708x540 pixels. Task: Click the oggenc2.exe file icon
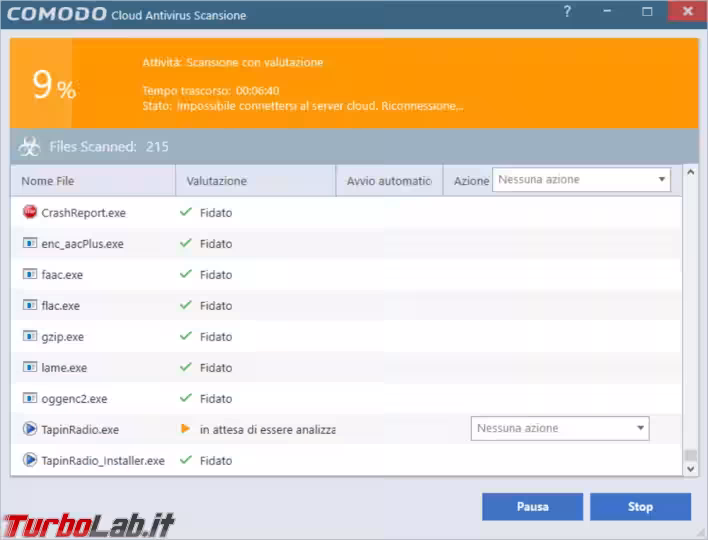(30, 398)
